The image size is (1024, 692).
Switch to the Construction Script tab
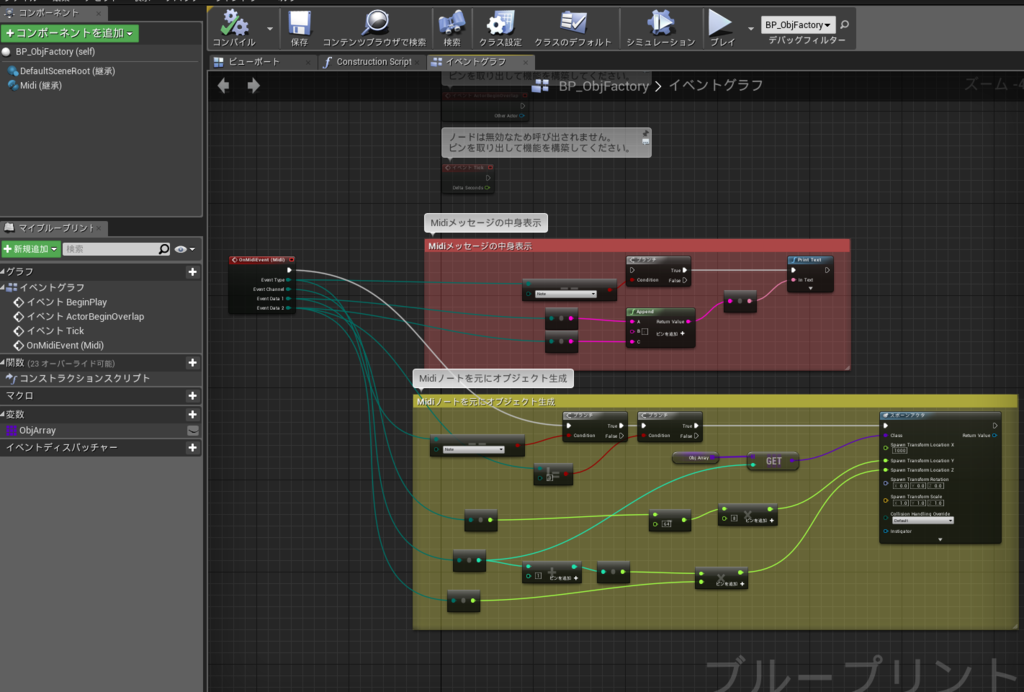374,61
